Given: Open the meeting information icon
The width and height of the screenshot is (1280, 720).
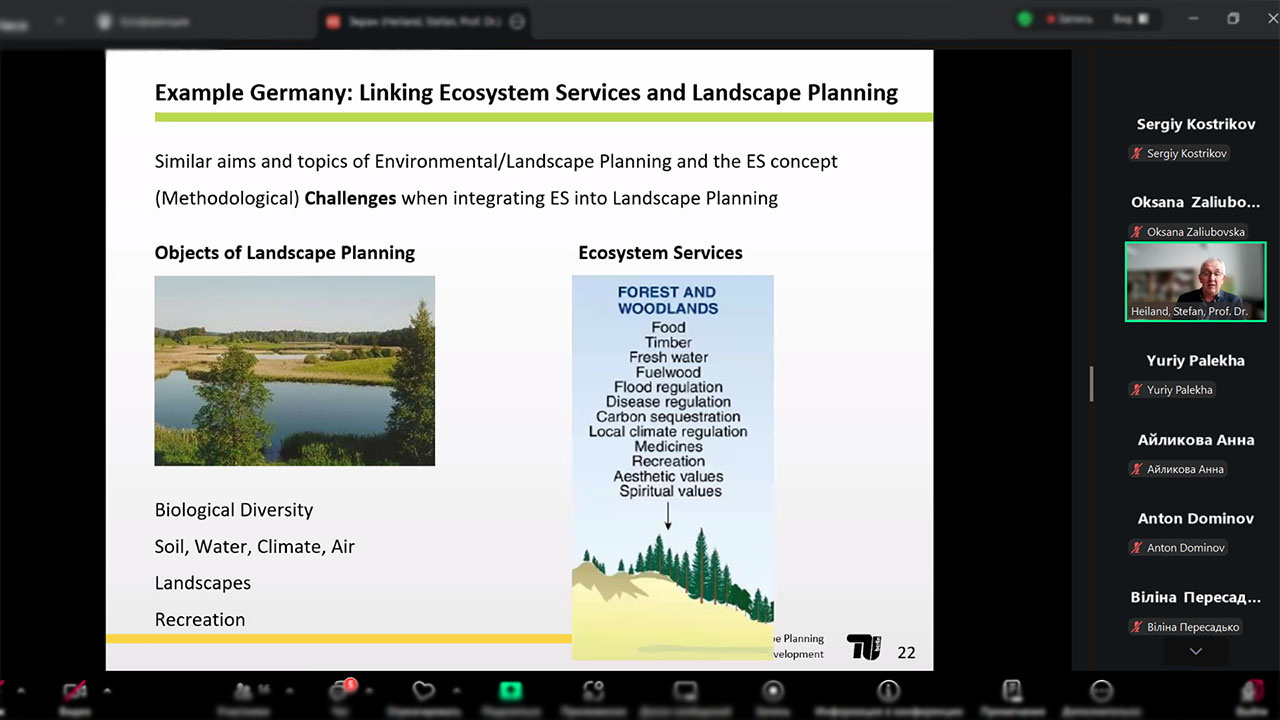Looking at the screenshot, I should (x=888, y=692).
